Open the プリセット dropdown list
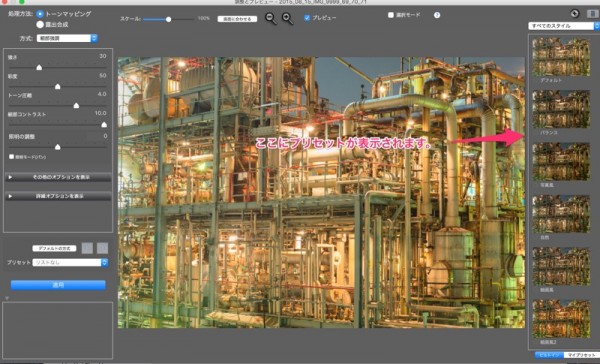Viewport: 600px width, 364px height. coord(70,263)
